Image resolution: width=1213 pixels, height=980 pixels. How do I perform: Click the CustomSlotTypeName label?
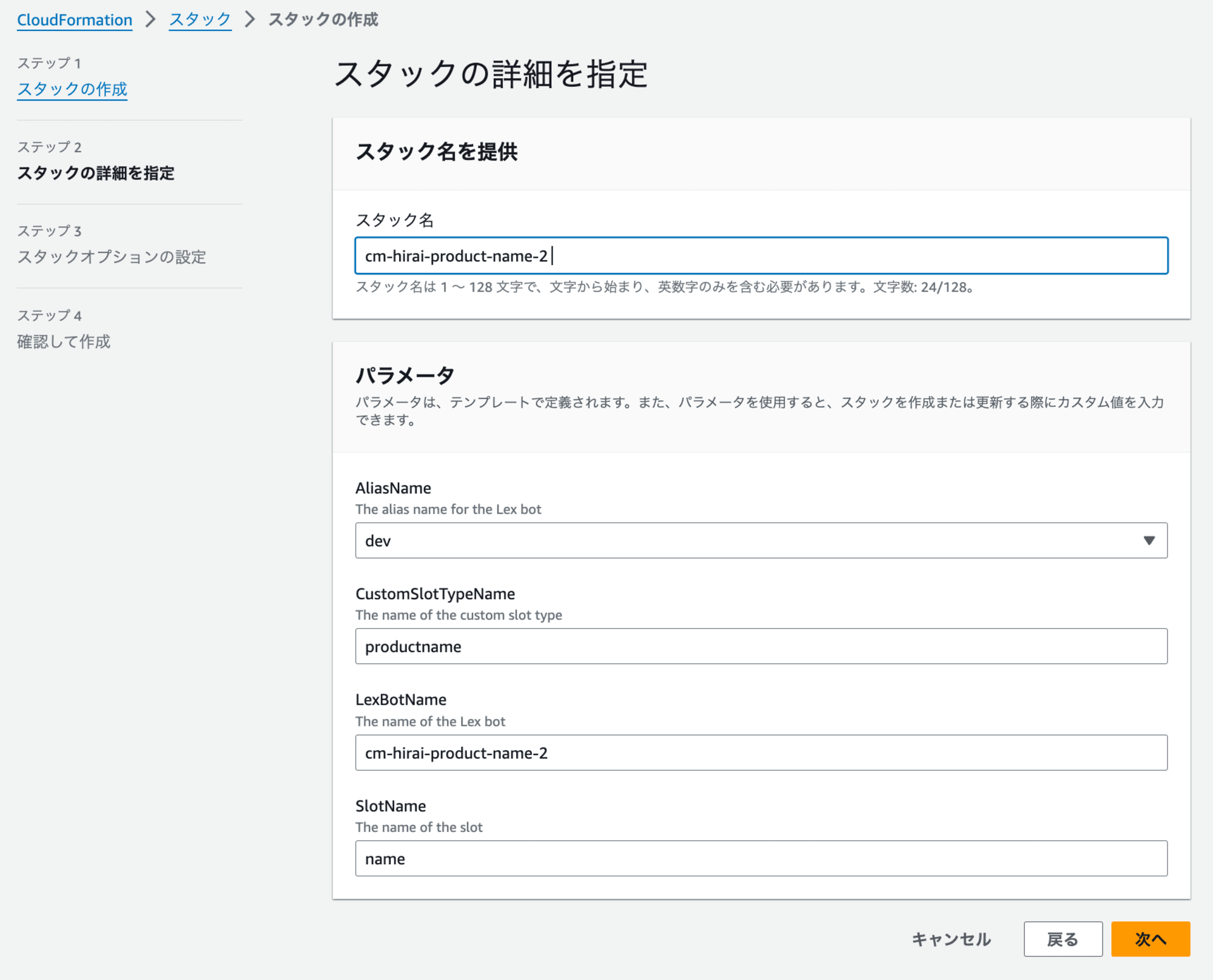point(435,594)
